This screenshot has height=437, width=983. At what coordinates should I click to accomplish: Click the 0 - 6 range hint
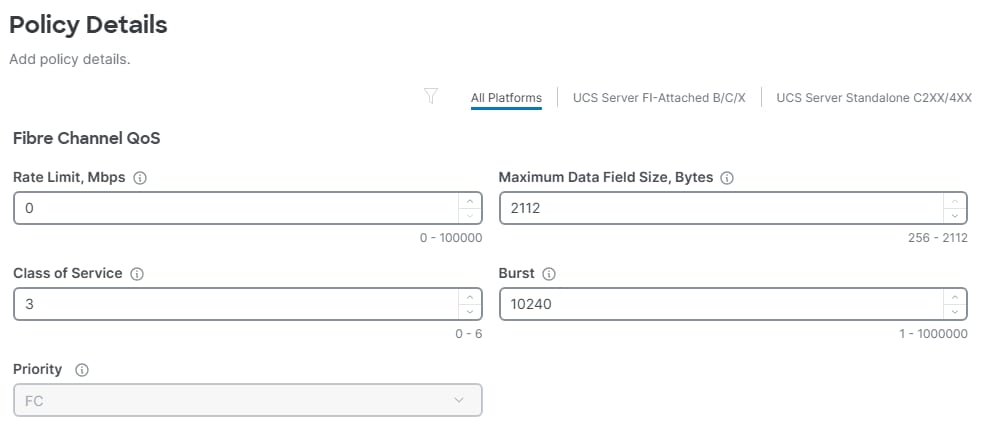[468, 334]
